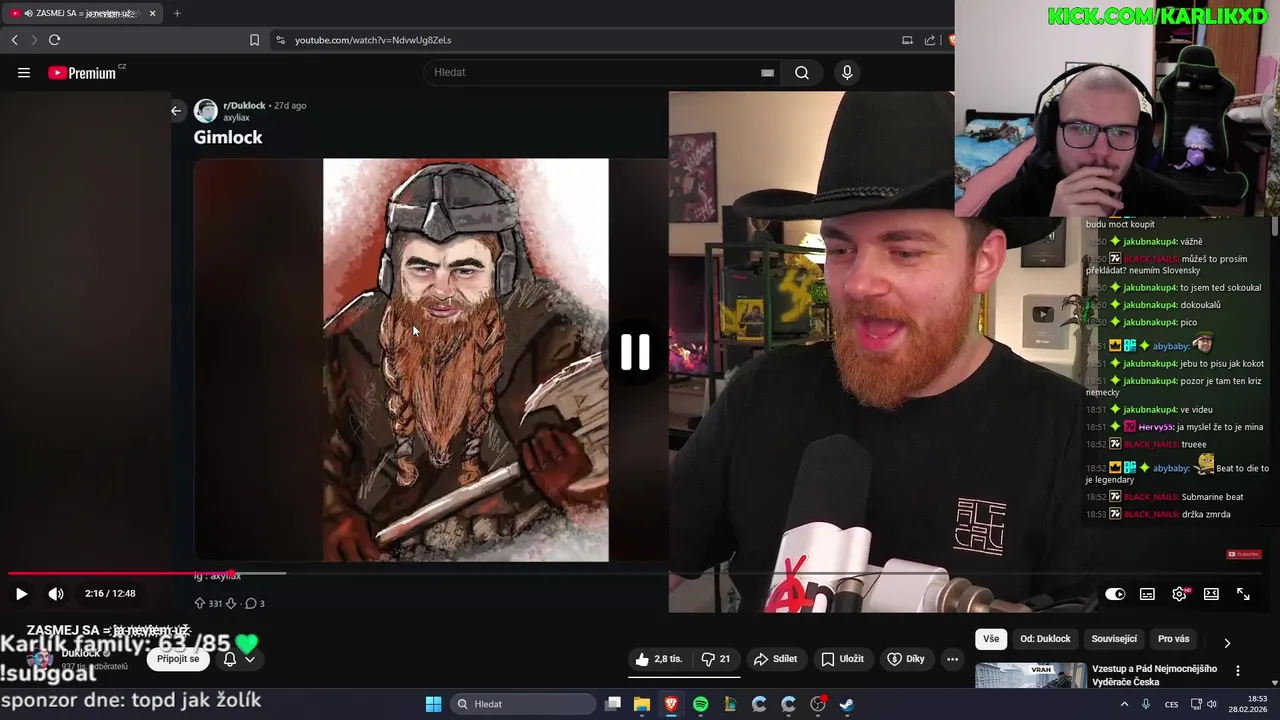This screenshot has width=1280, height=720.
Task: Change the CES keyboard language
Action: (x=1171, y=704)
